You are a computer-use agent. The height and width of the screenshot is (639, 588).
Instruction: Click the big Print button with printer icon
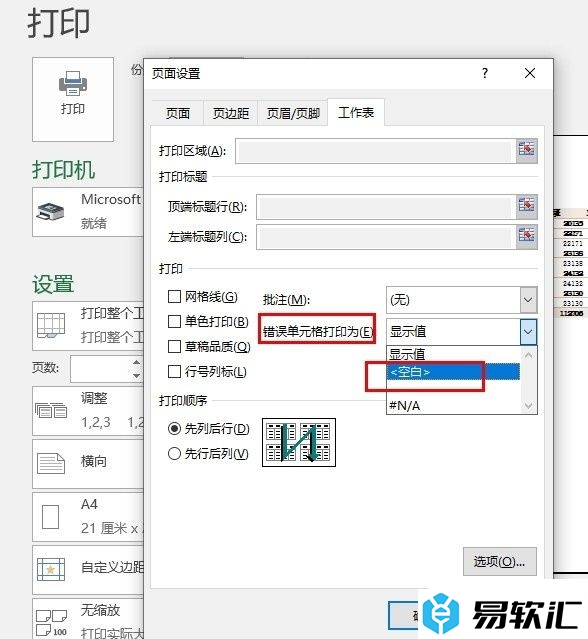point(73,99)
